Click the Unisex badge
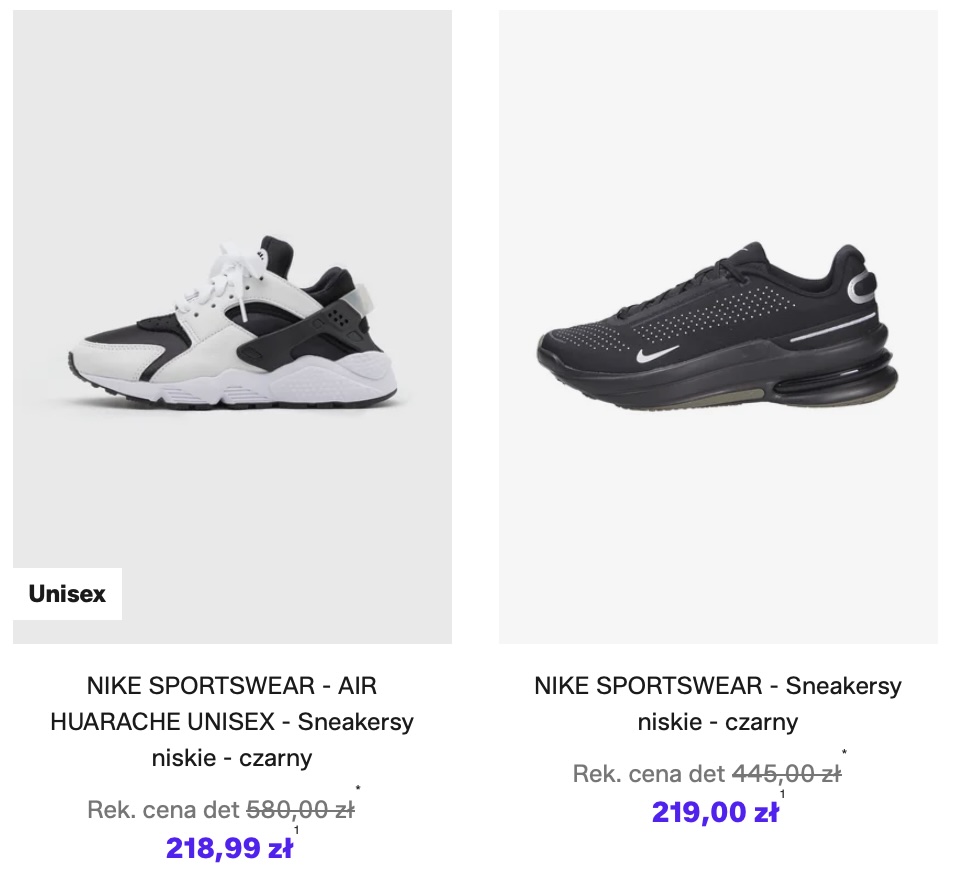Image resolution: width=954 pixels, height=882 pixels. tap(67, 594)
